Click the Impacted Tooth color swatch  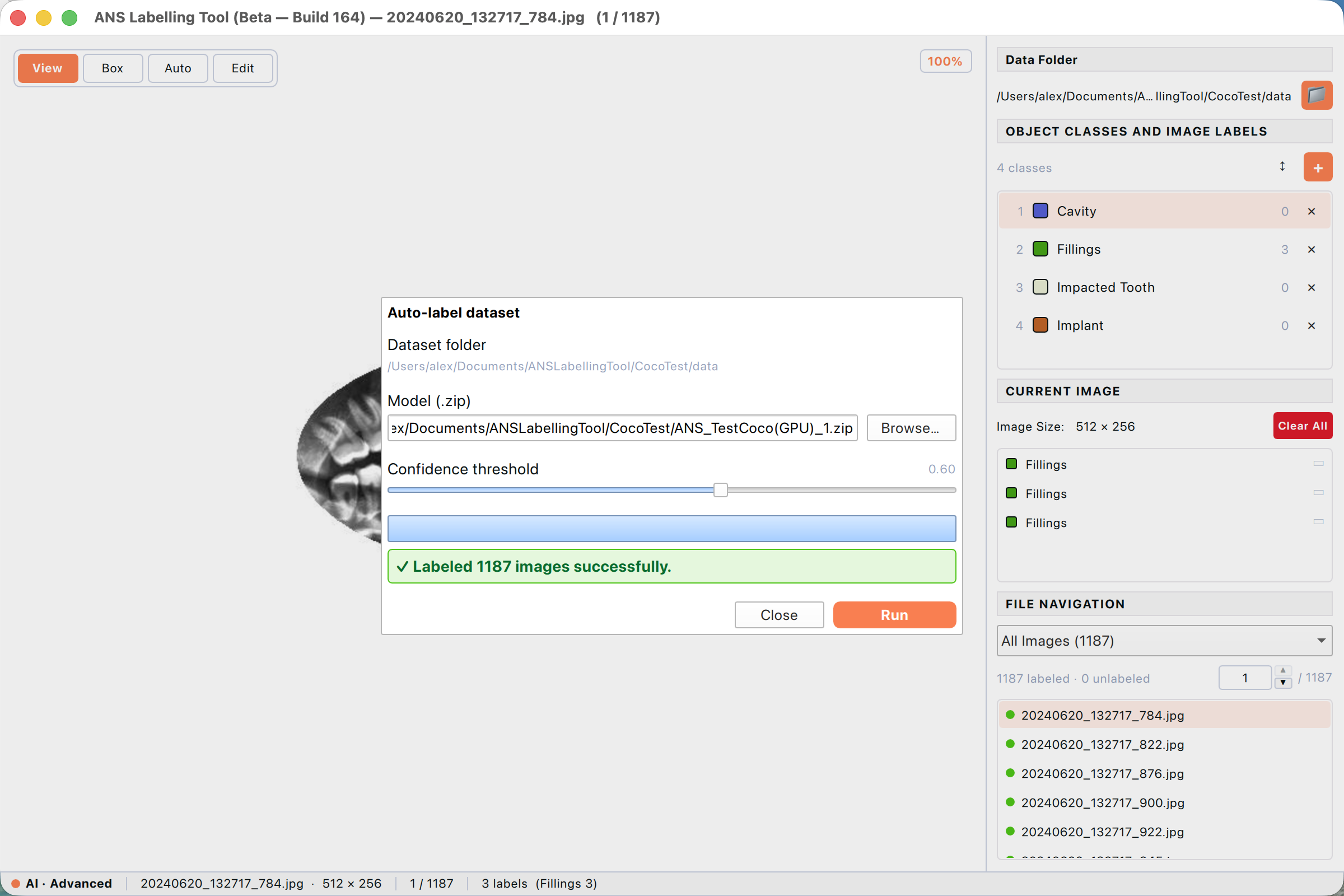1040,287
